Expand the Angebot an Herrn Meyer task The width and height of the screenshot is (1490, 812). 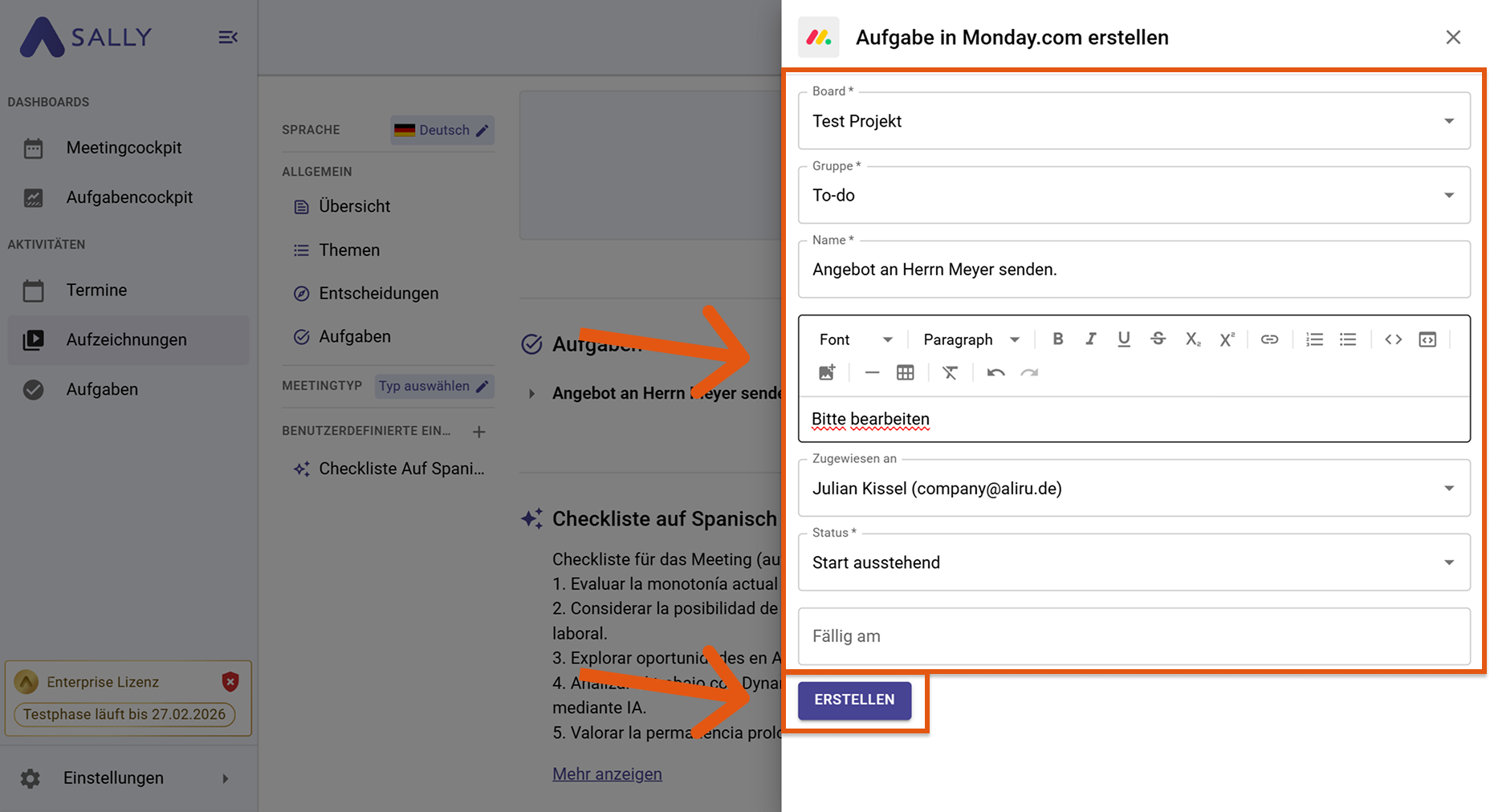click(x=531, y=394)
